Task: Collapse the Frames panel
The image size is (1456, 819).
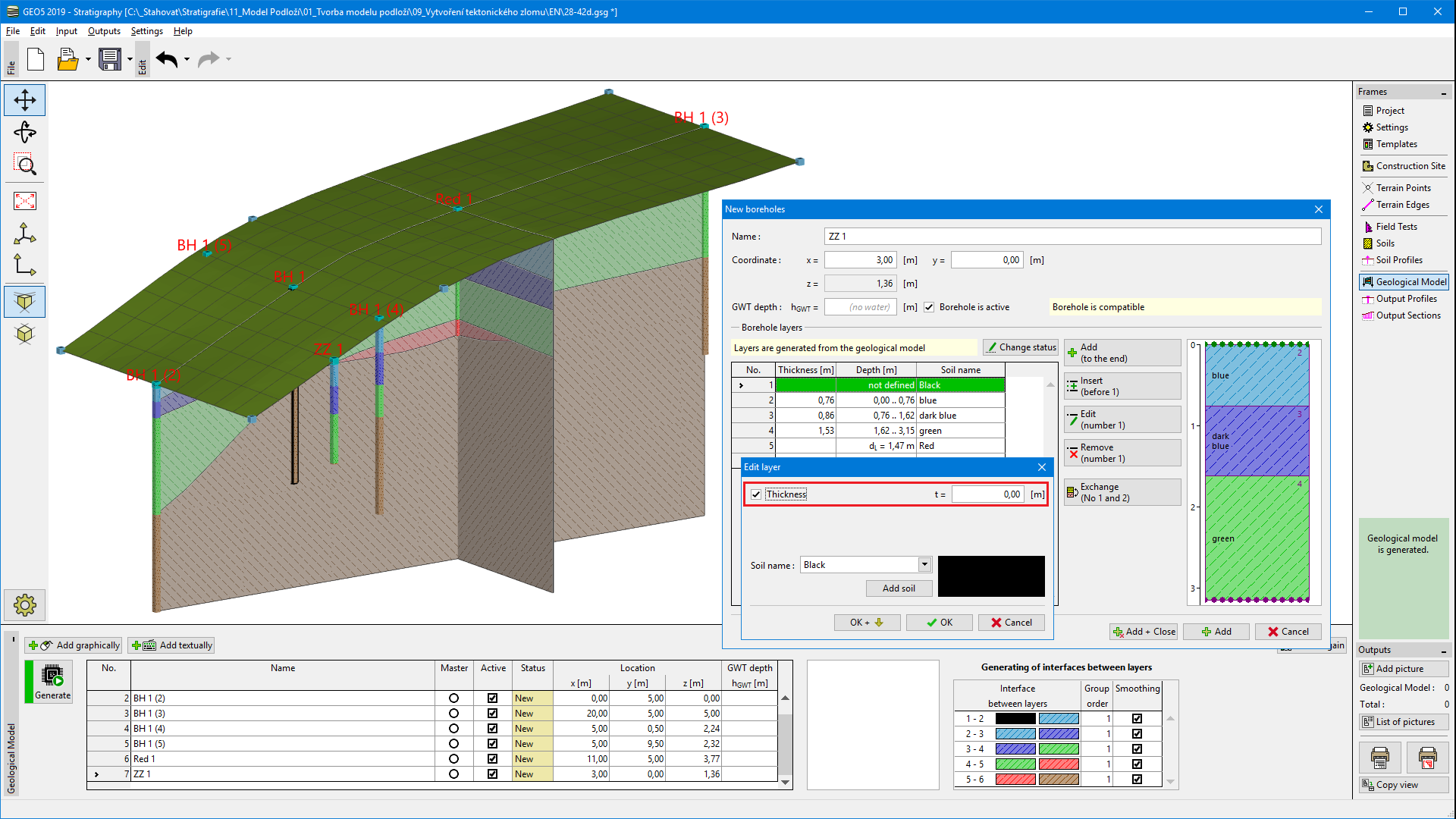Action: (x=1443, y=93)
